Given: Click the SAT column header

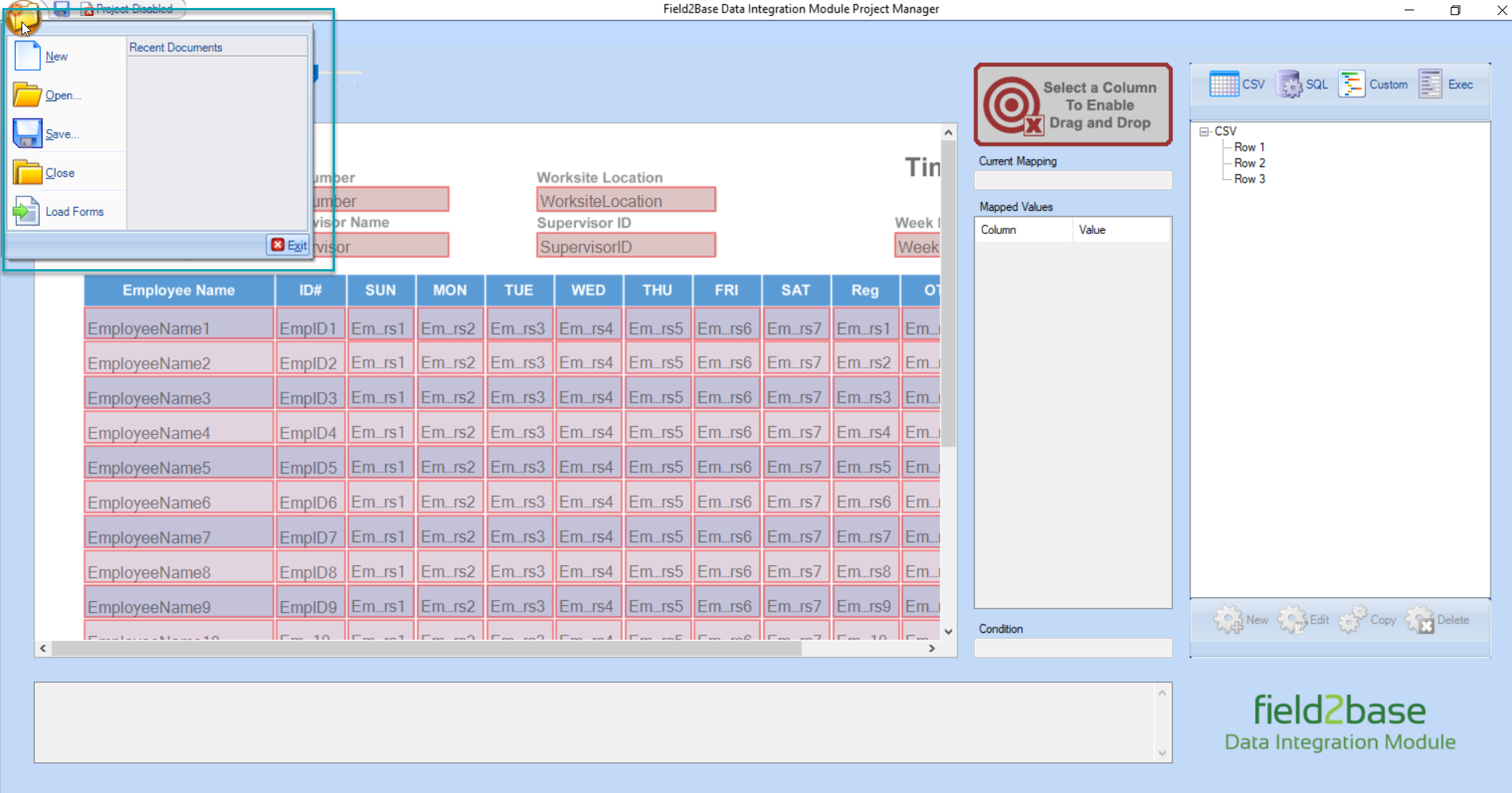Looking at the screenshot, I should click(796, 291).
